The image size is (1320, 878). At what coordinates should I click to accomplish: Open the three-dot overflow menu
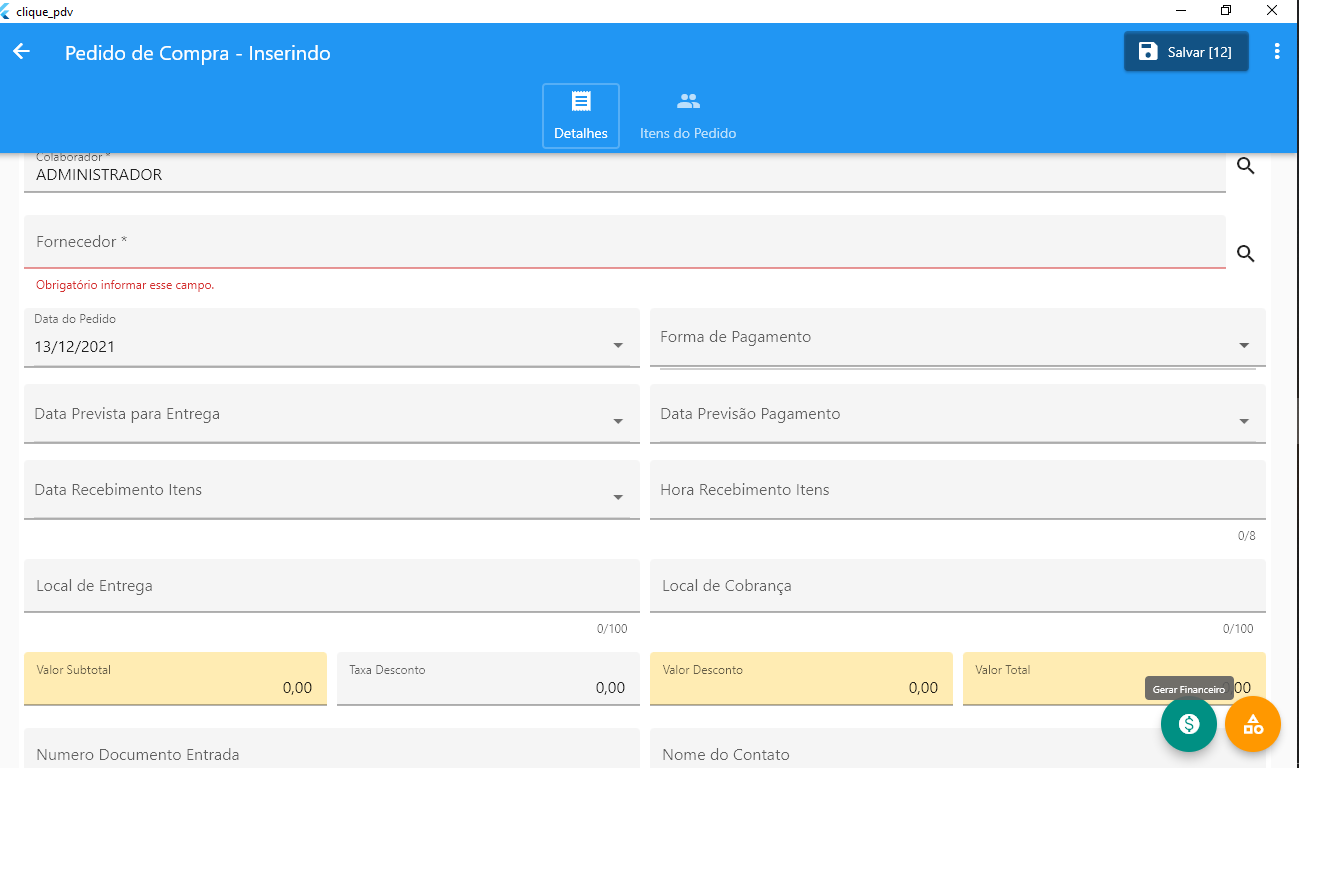coord(1277,52)
